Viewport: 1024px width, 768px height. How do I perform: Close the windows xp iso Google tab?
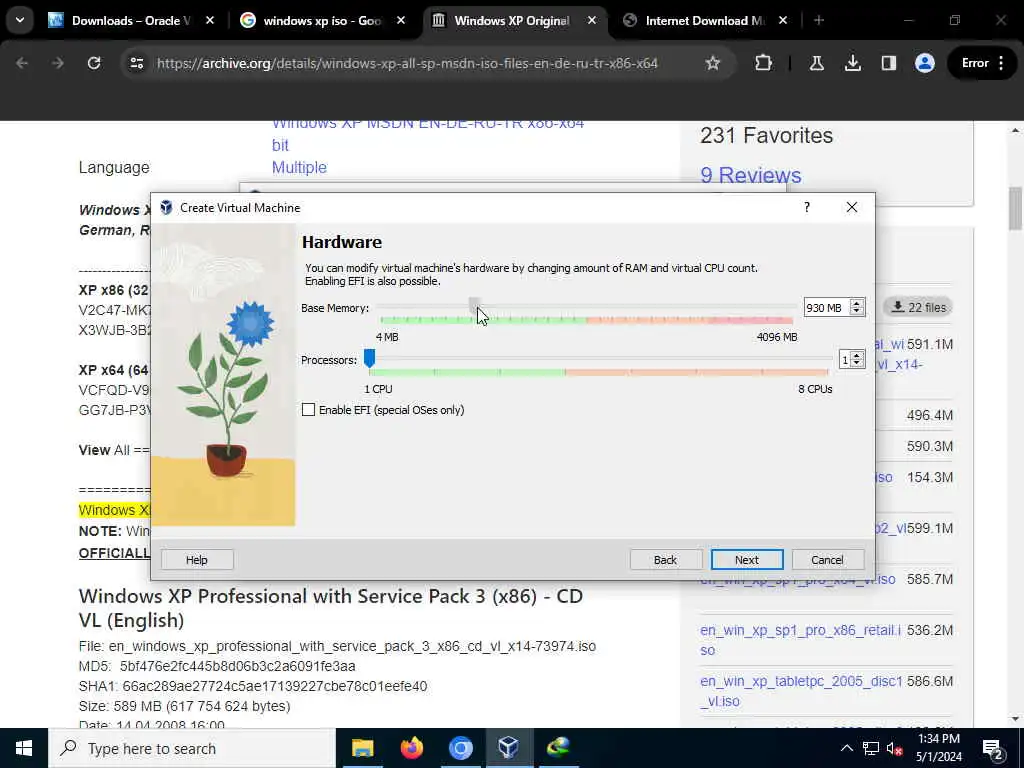(401, 21)
